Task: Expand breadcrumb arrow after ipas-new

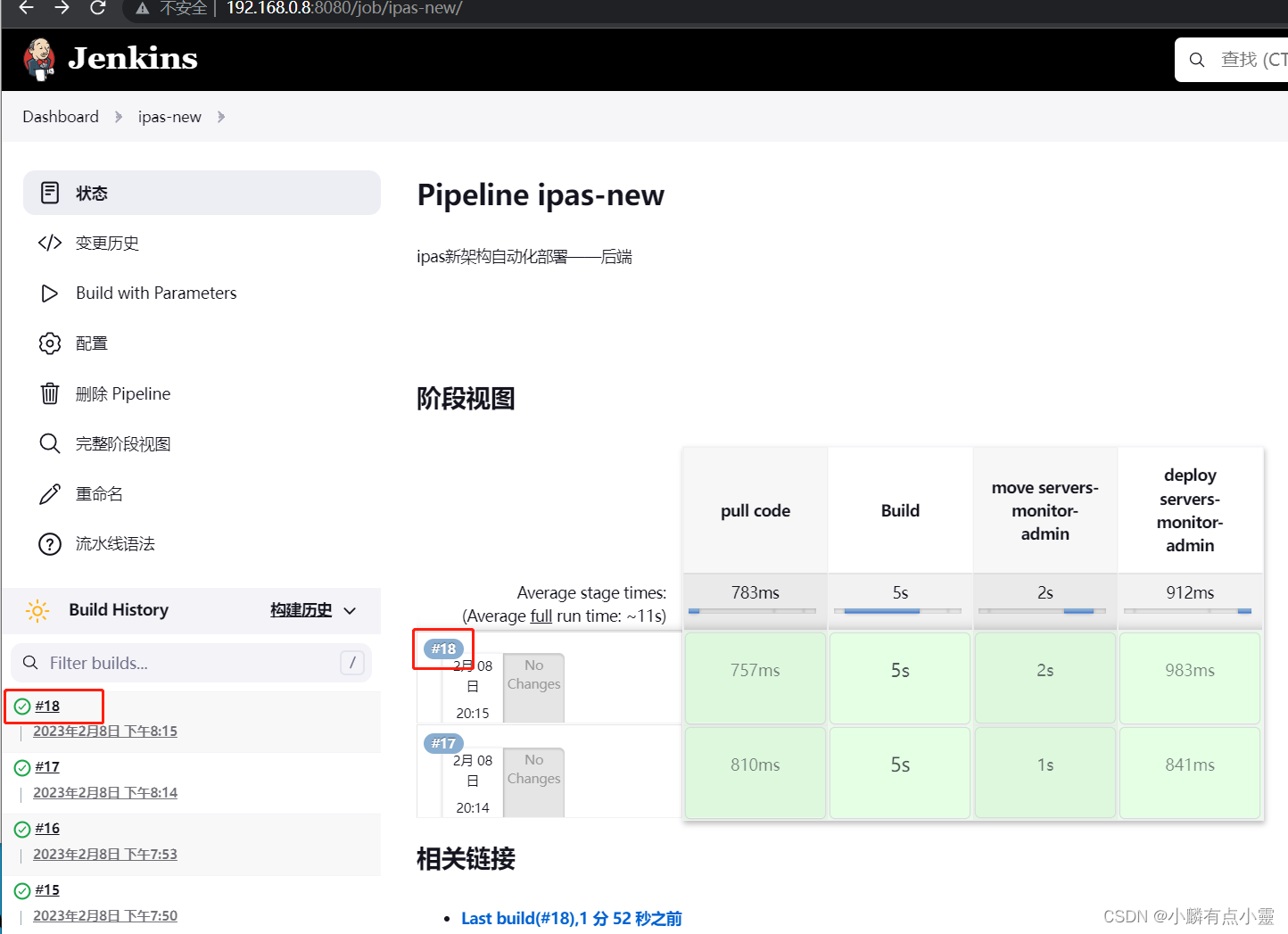Action: 221,117
